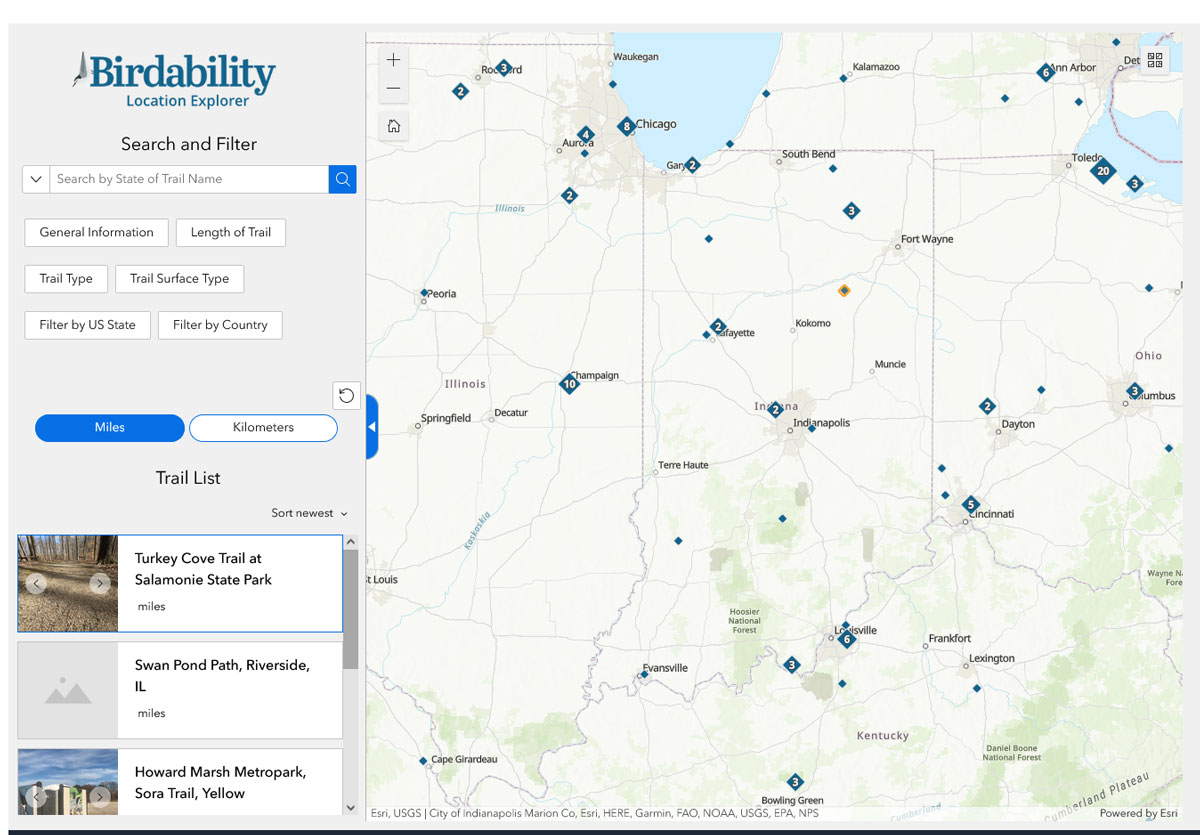Open the General Information filter
Screen dimensions: 1200x835
96,233
